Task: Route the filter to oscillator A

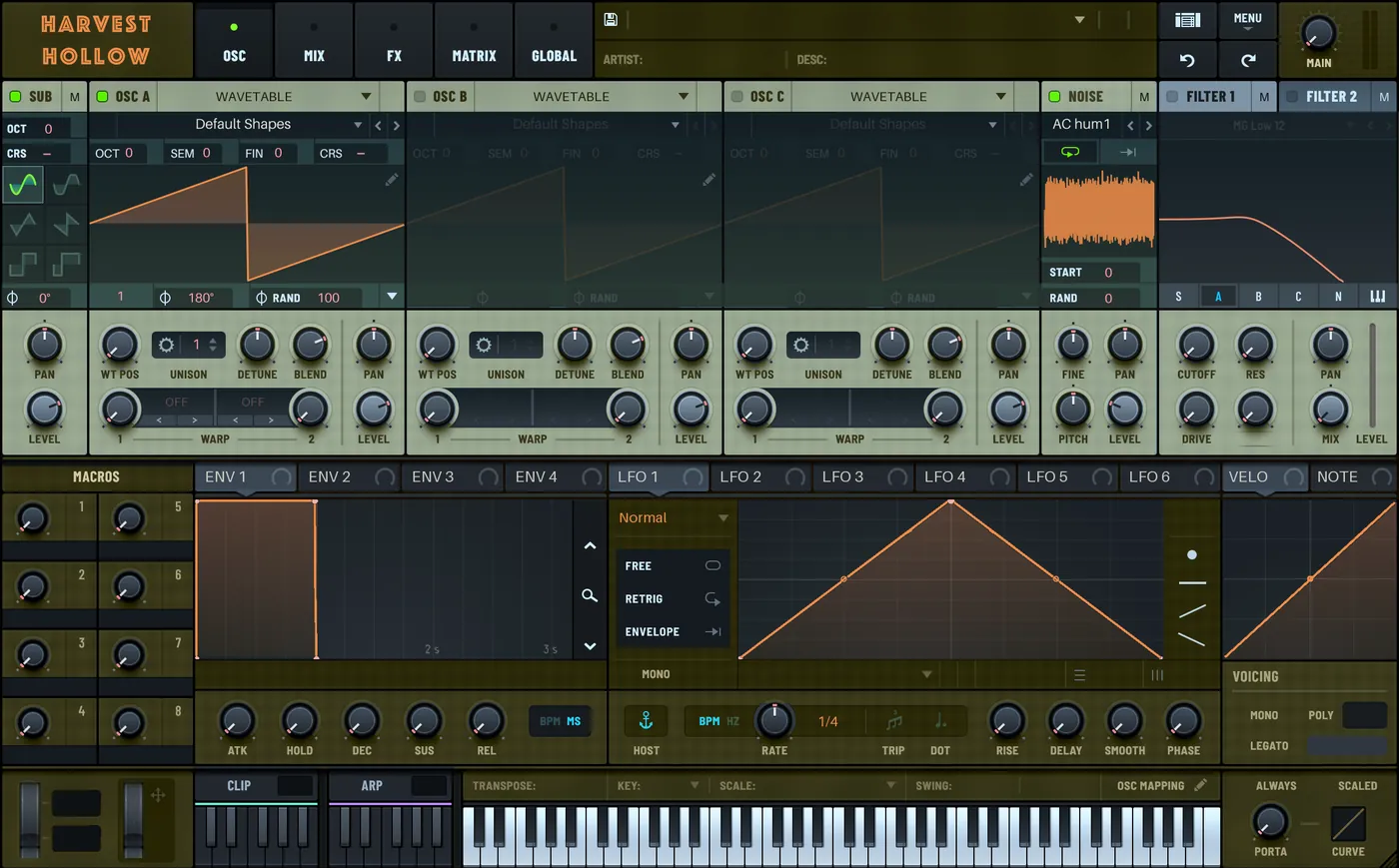Action: [x=1218, y=297]
